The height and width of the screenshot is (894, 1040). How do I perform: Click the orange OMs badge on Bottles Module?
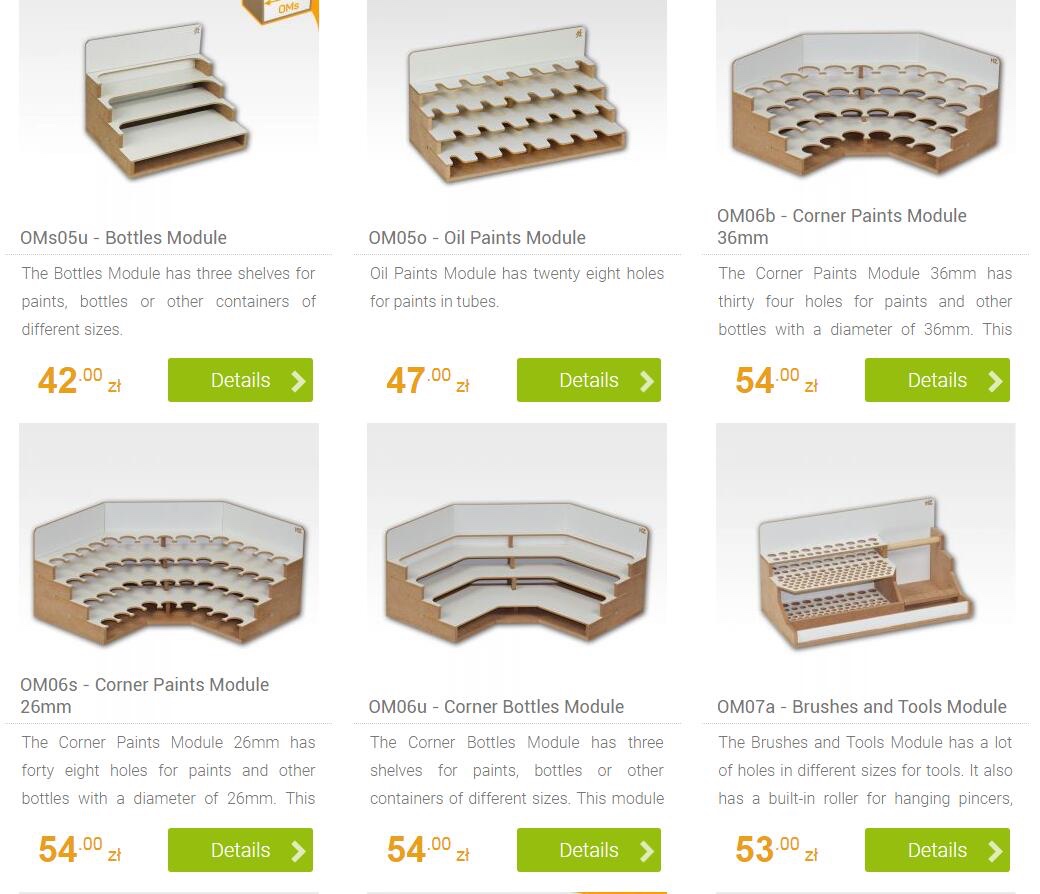point(283,10)
